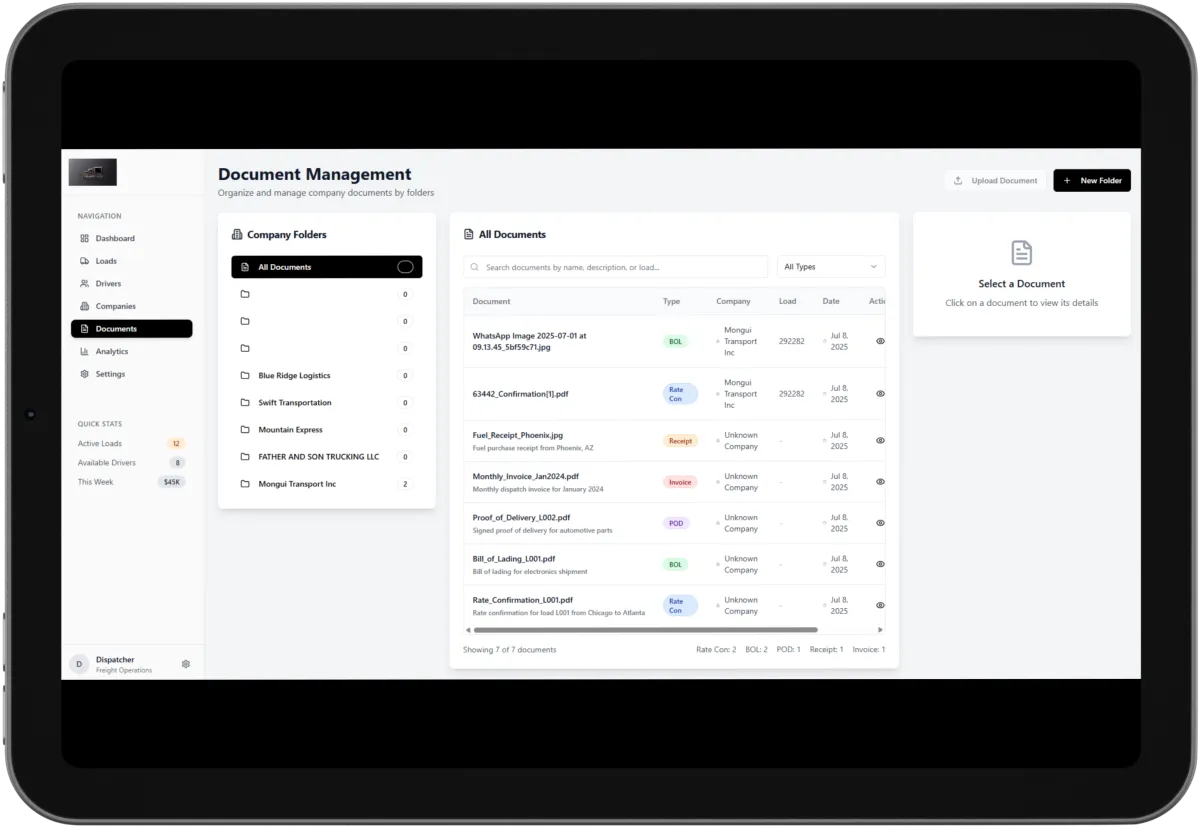Preview Bill_of_Lading_L001.pdf using eye icon
Image resolution: width=1200 pixels, height=826 pixels.
pos(880,564)
